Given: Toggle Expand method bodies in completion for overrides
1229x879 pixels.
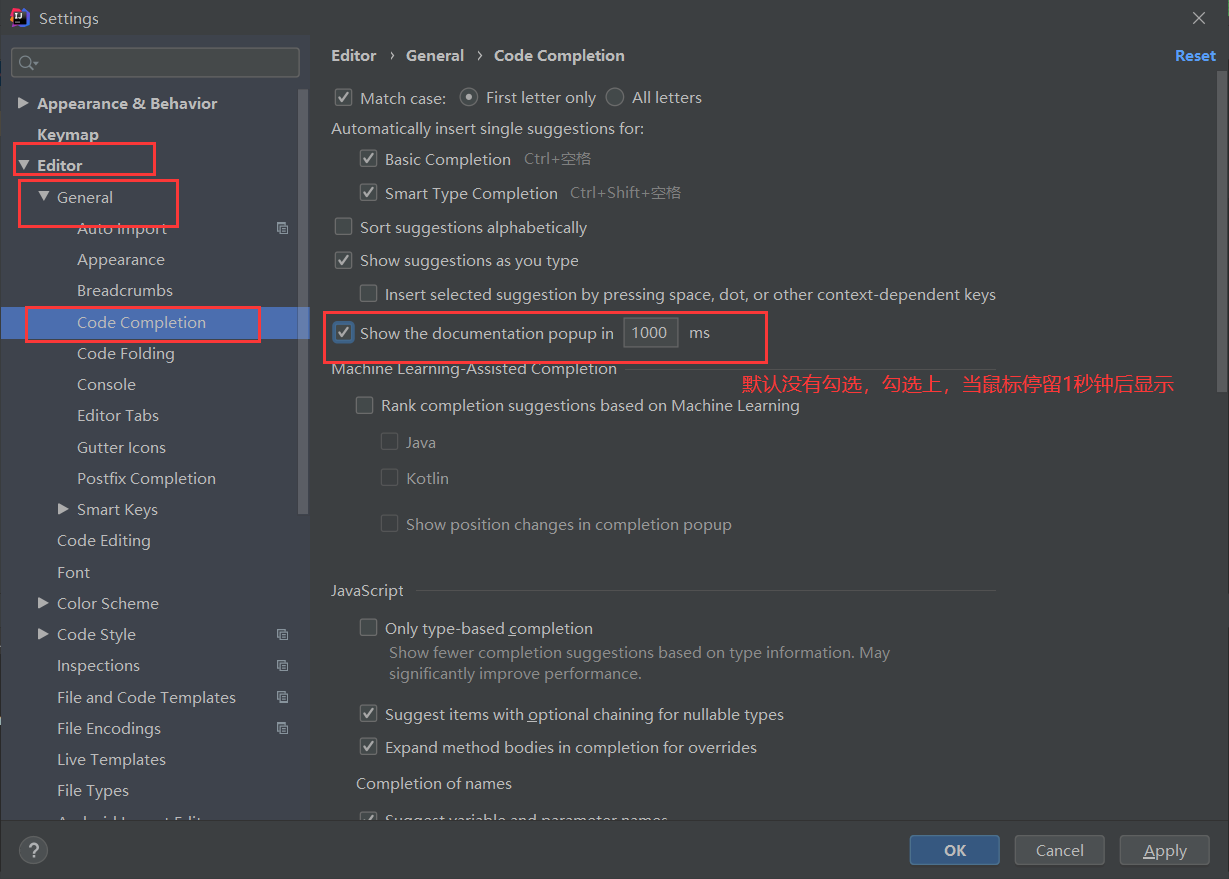Looking at the screenshot, I should point(368,747).
